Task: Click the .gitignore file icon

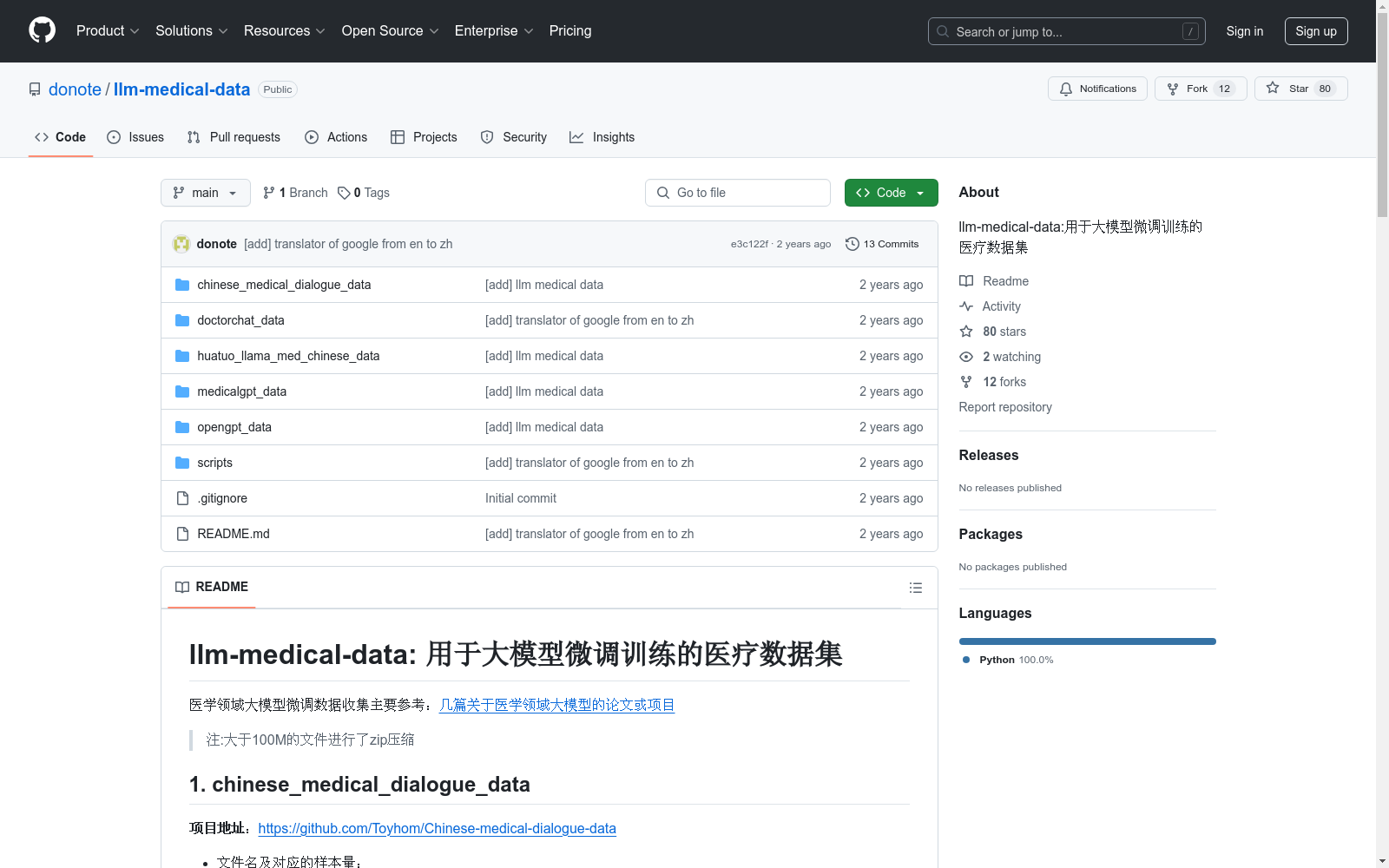Action: [x=182, y=498]
